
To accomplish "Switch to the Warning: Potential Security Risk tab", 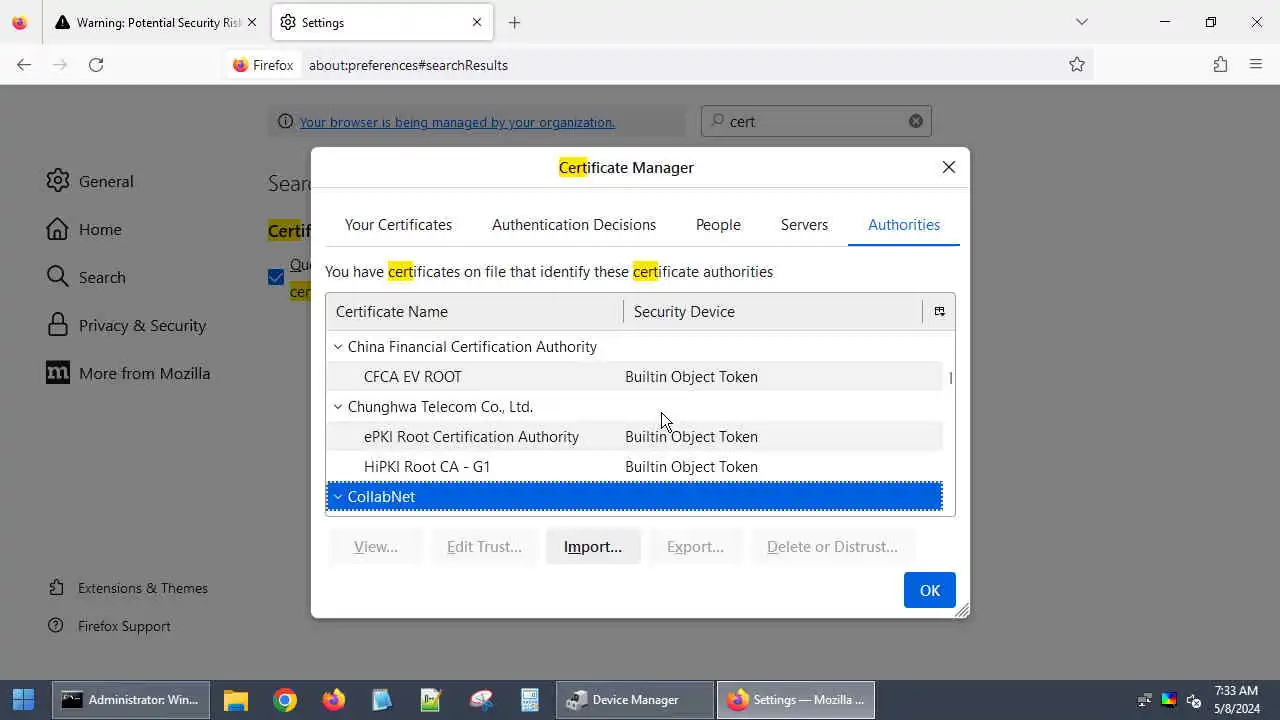I will pos(156,22).
